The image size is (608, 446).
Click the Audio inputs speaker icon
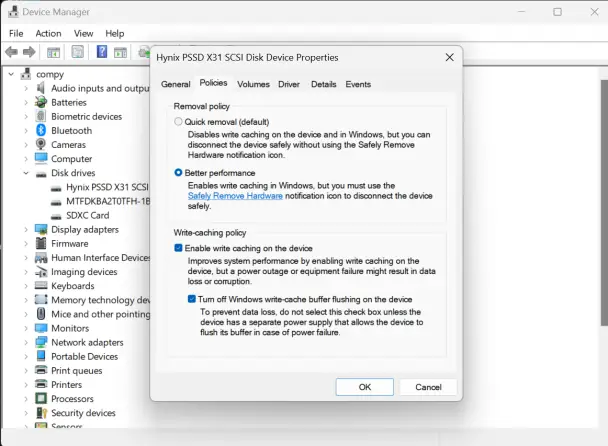pos(41,88)
